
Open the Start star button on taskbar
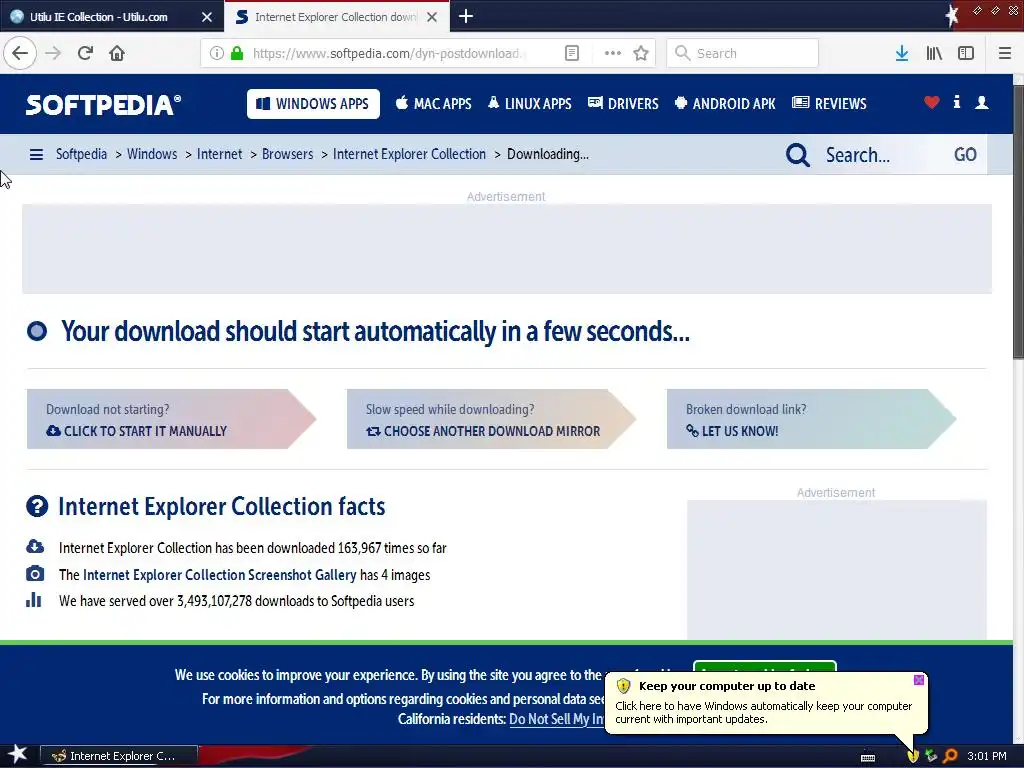[18, 755]
